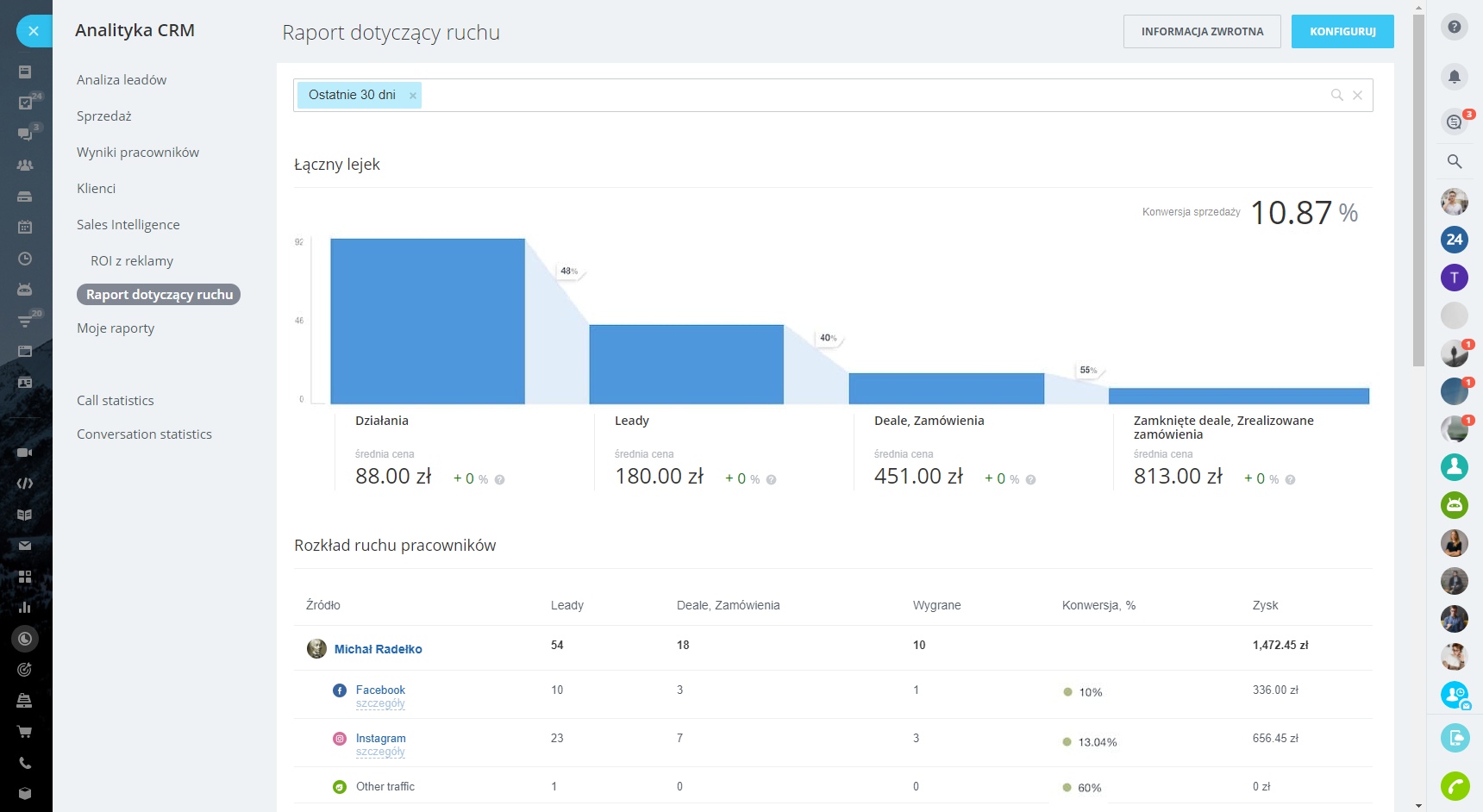Image resolution: width=1483 pixels, height=812 pixels.
Task: Remove the 'Ostatnie 30 dni' filter tag
Action: coord(413,96)
